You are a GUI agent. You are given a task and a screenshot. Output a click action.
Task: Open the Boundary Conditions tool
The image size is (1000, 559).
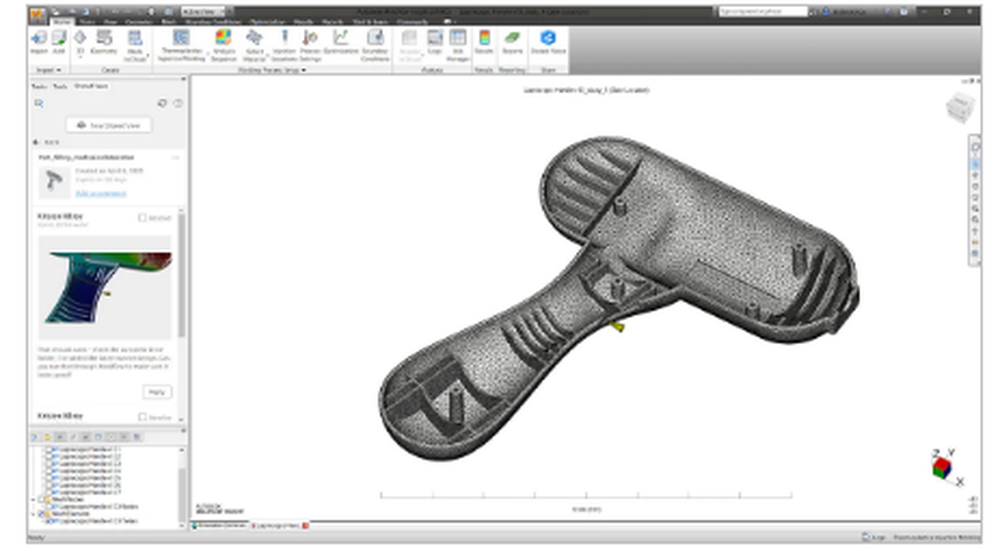point(375,45)
